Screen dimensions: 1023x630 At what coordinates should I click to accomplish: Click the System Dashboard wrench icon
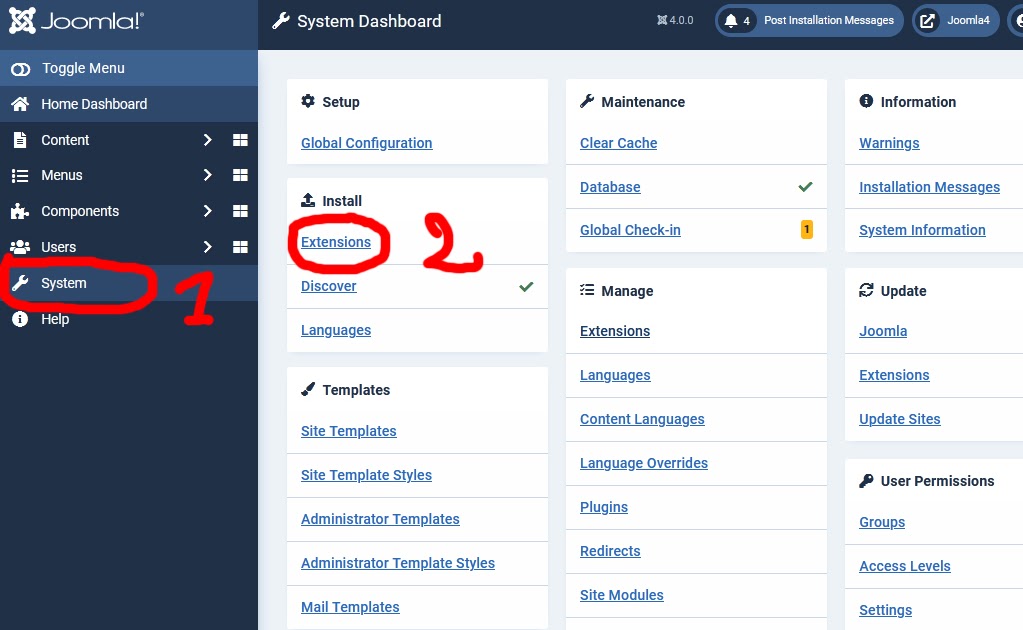[x=281, y=21]
